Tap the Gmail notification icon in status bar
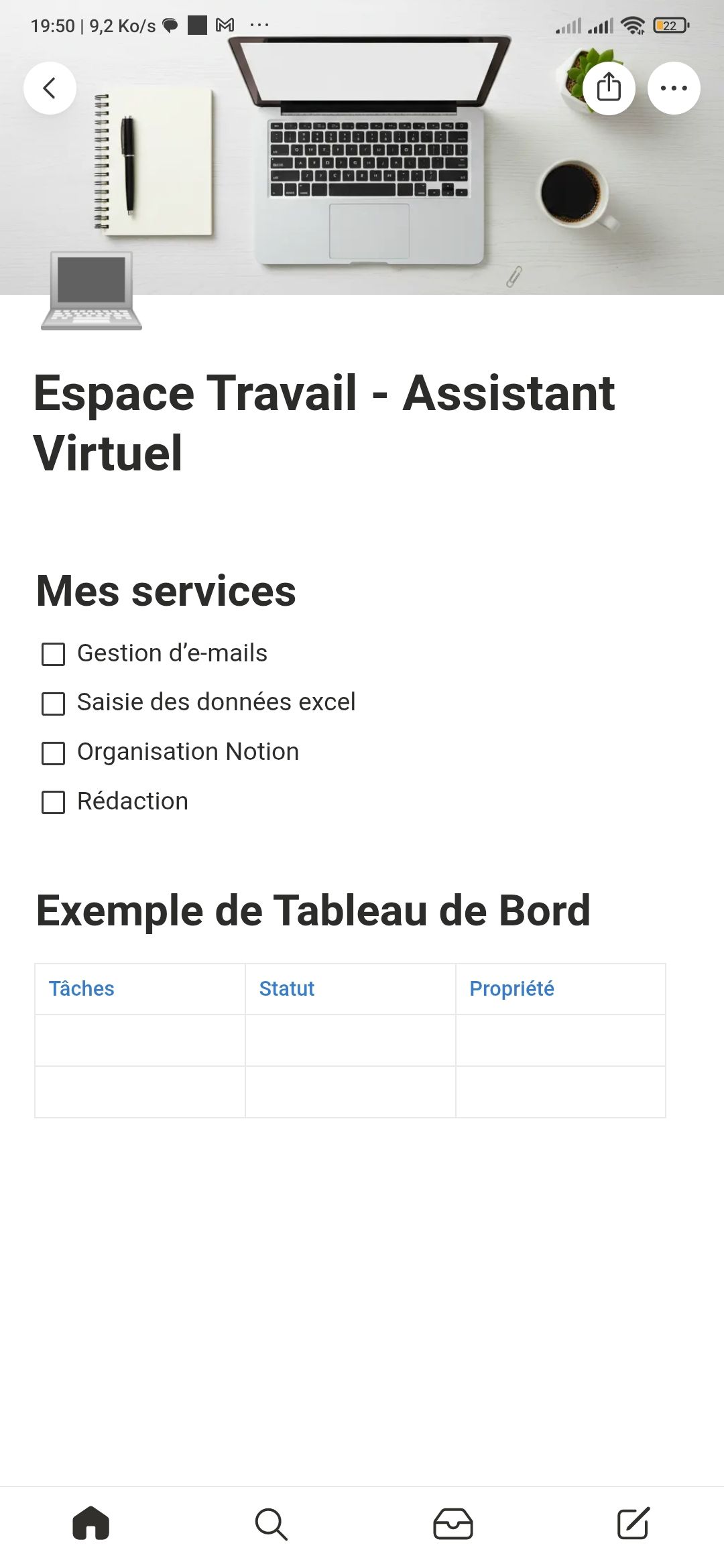724x1568 pixels. 225,25
